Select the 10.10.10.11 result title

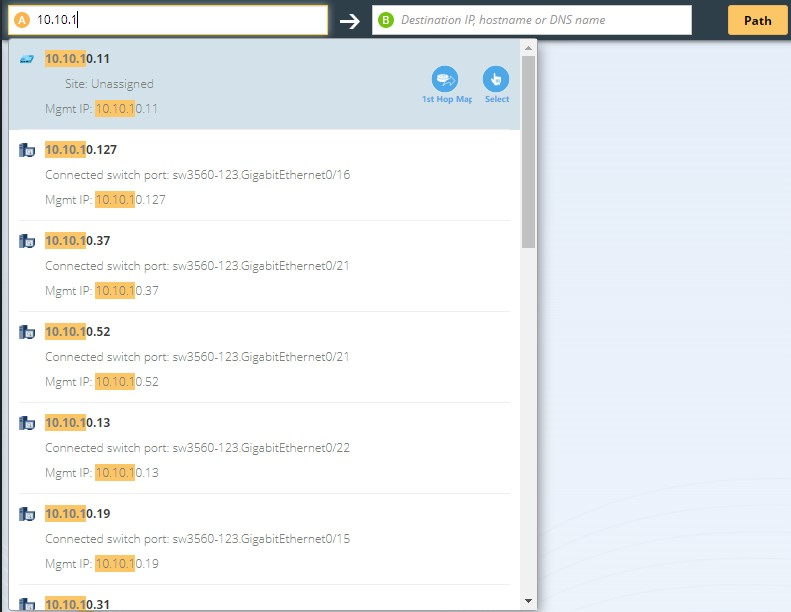click(x=77, y=59)
